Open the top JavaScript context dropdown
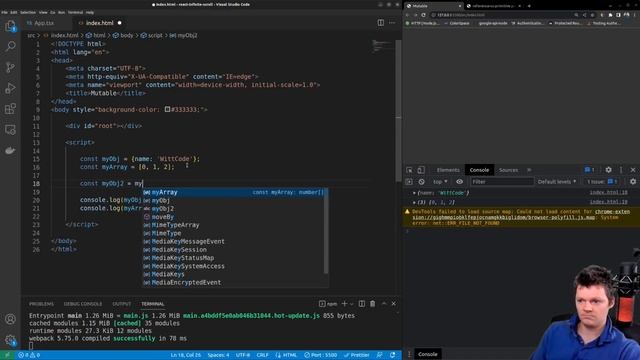This screenshot has height=360, width=640. click(x=440, y=182)
